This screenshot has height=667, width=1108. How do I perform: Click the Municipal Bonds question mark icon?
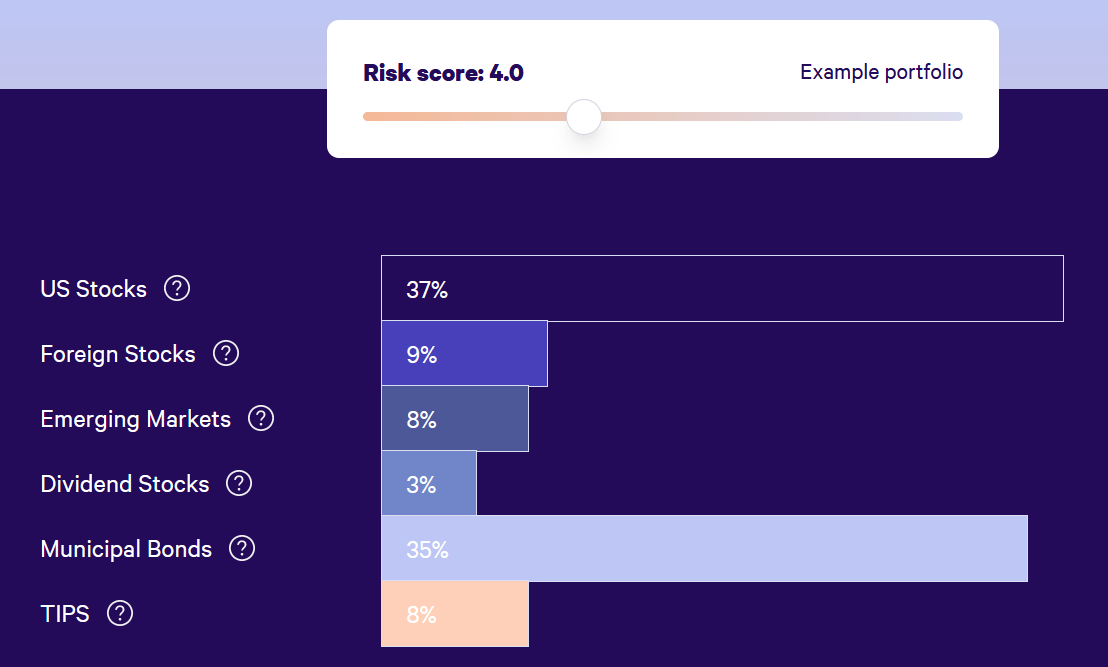242,548
